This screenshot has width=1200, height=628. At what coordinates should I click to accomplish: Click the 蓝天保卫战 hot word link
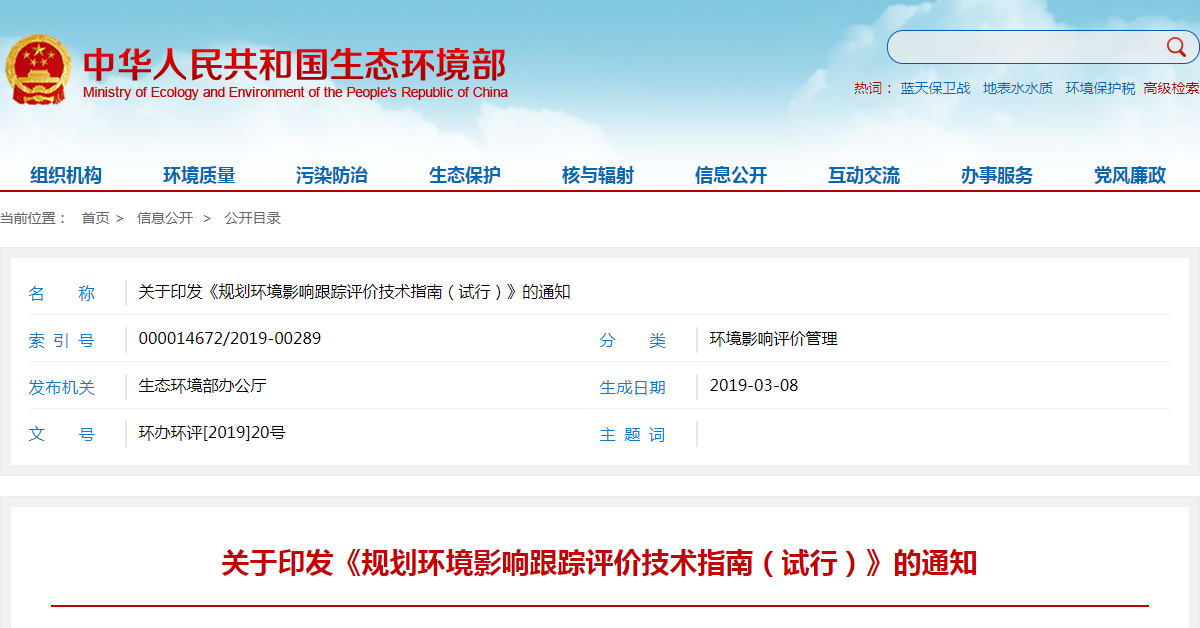938,88
